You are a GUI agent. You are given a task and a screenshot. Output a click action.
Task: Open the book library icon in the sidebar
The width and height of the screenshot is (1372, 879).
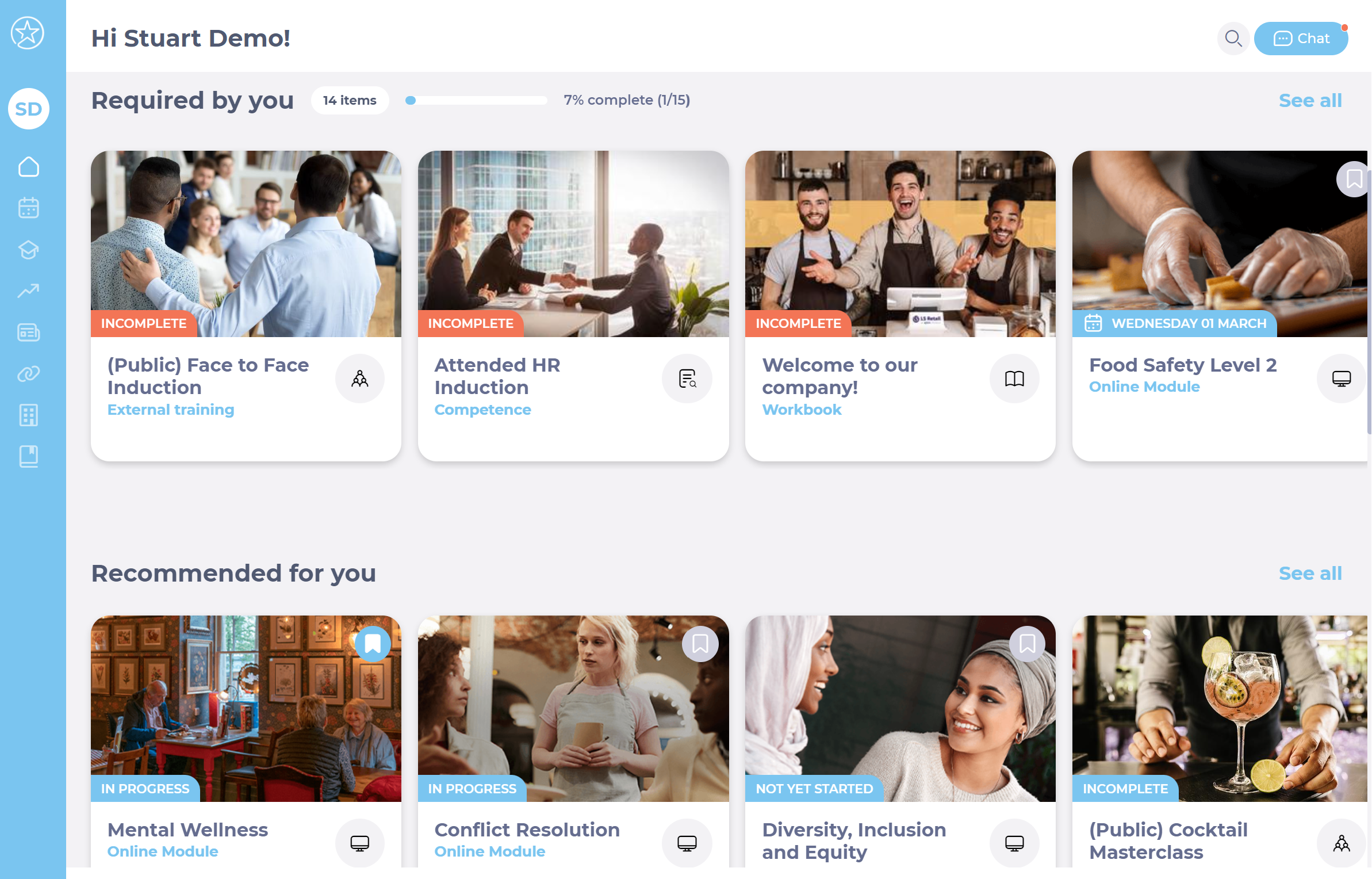click(28, 457)
